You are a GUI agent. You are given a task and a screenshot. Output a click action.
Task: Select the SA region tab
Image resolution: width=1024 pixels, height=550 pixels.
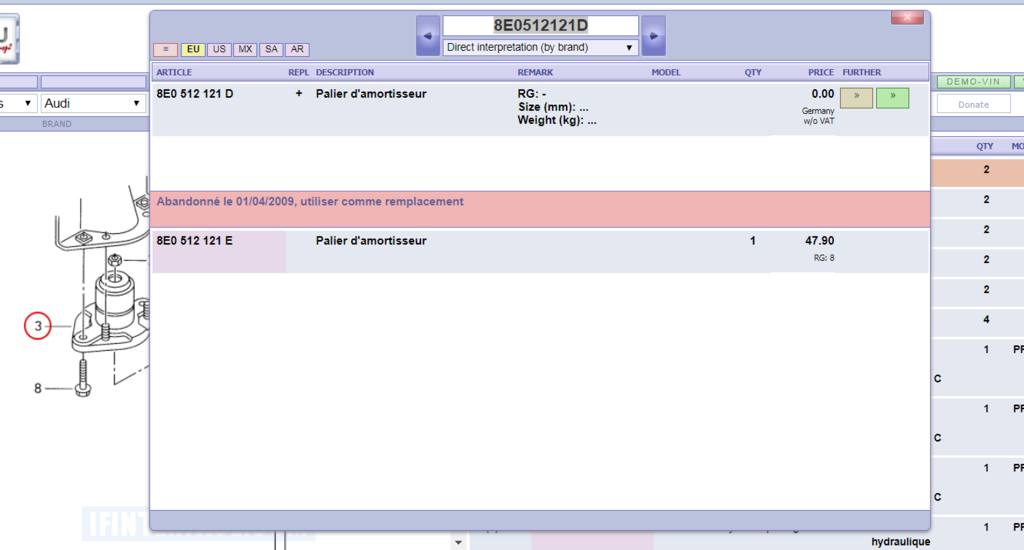tap(271, 49)
